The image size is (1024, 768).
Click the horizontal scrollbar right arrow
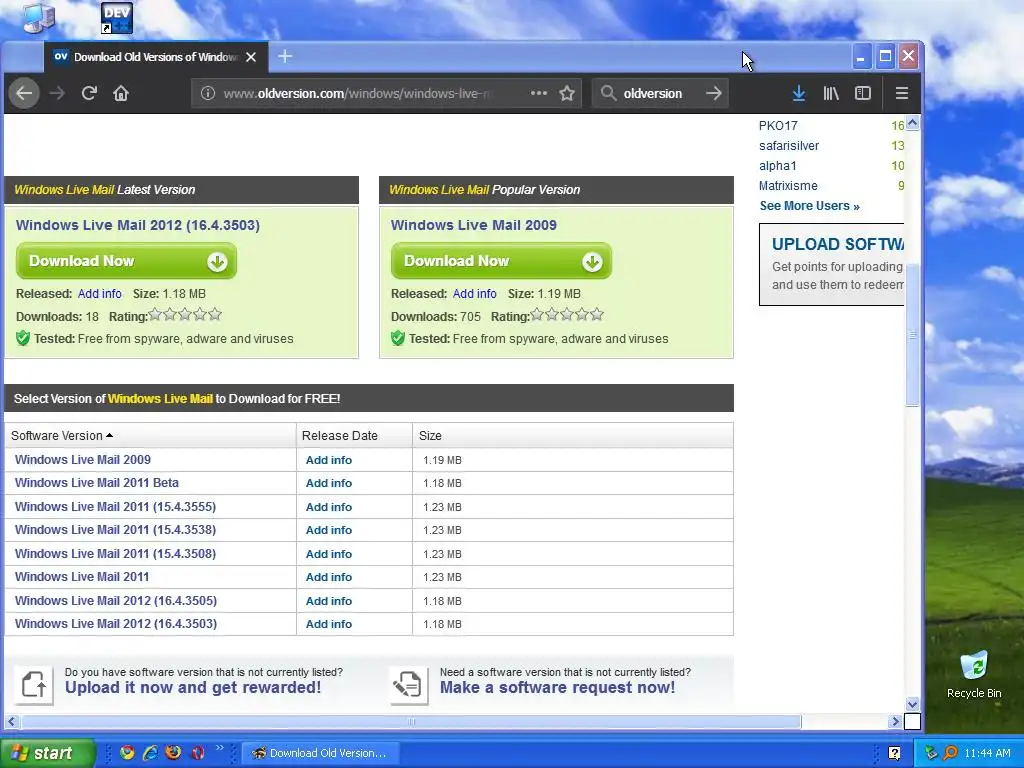(895, 722)
